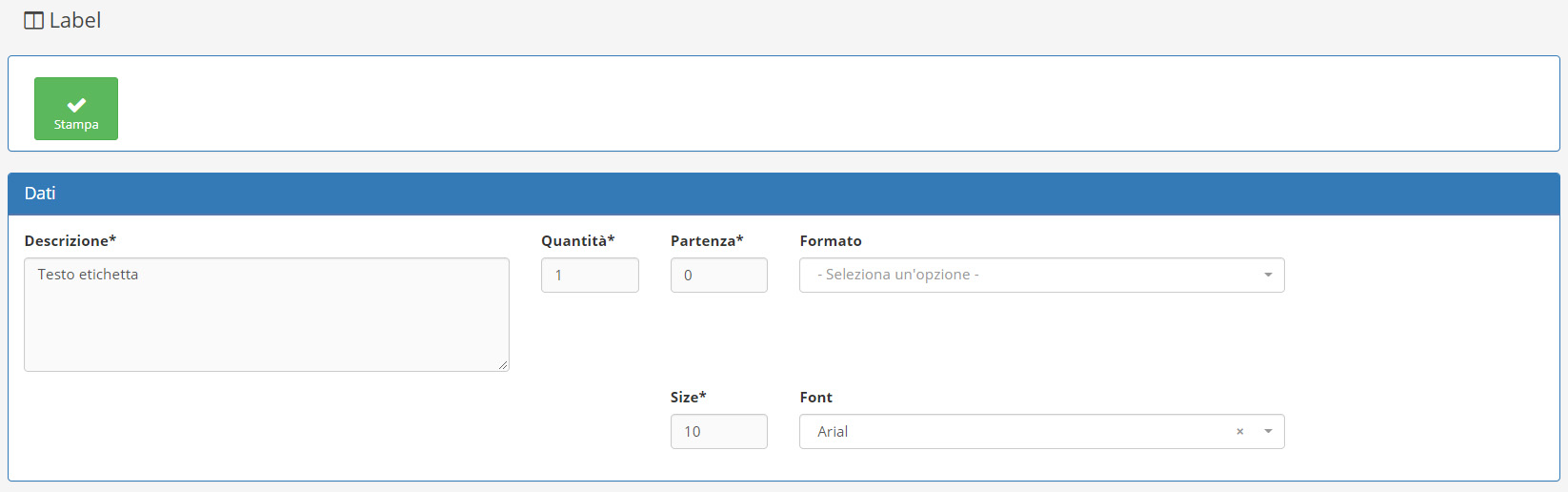Open the 'Seleziona un'opzione' Formato combo box

1029,276
